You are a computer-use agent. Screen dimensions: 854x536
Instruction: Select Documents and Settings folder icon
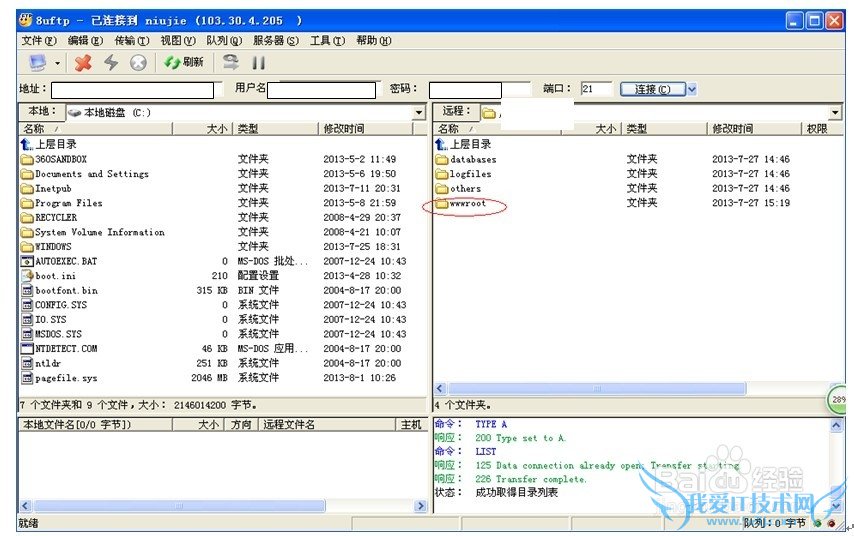tap(27, 174)
